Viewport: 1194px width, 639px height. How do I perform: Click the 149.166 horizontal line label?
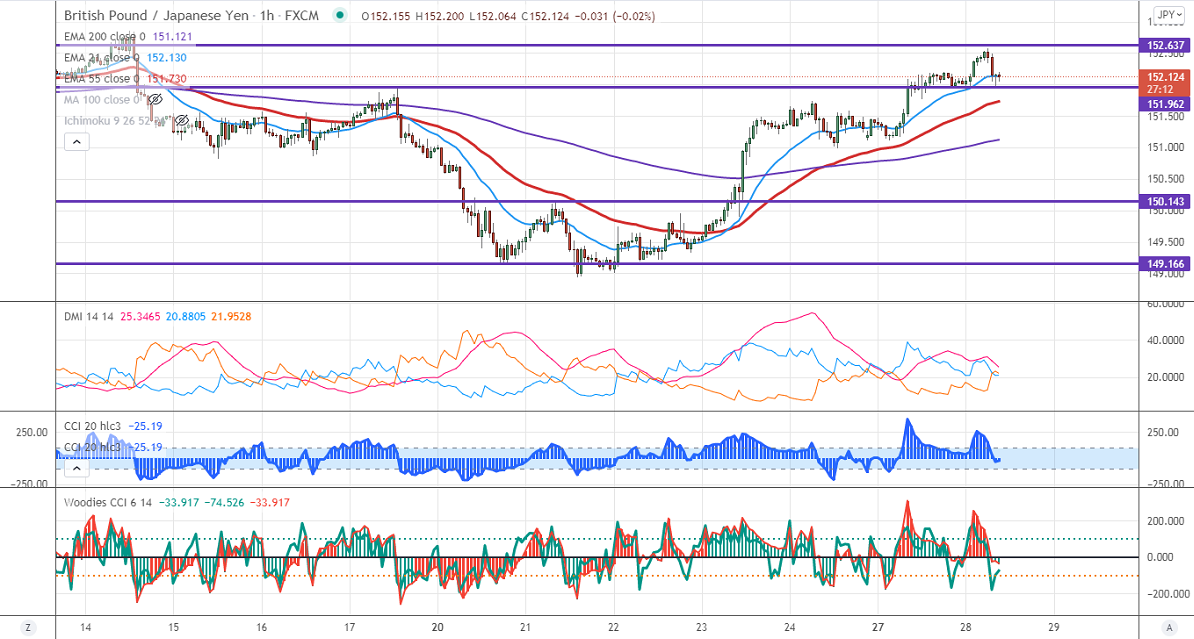point(1166,264)
